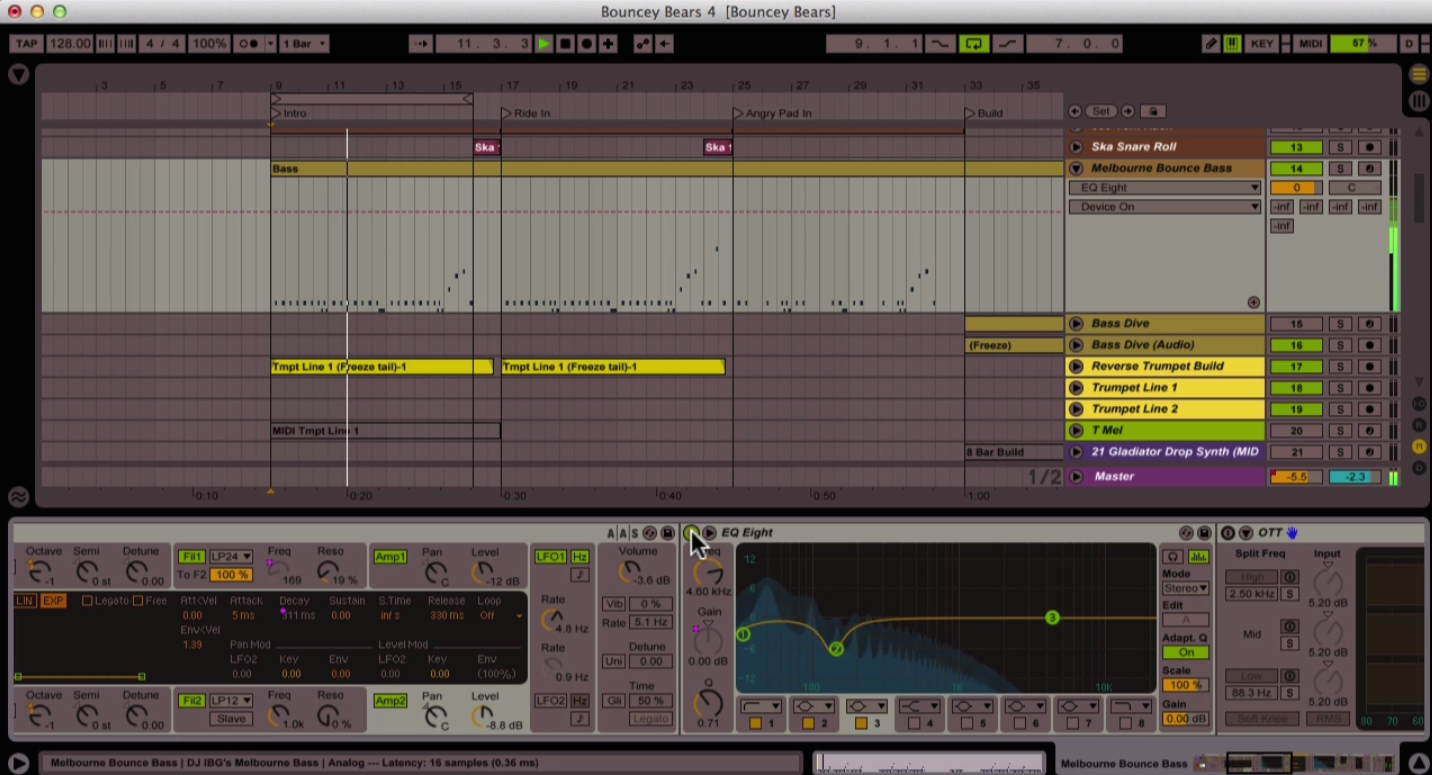
Task: Click the tempo field showing 128.00
Action: (70, 44)
